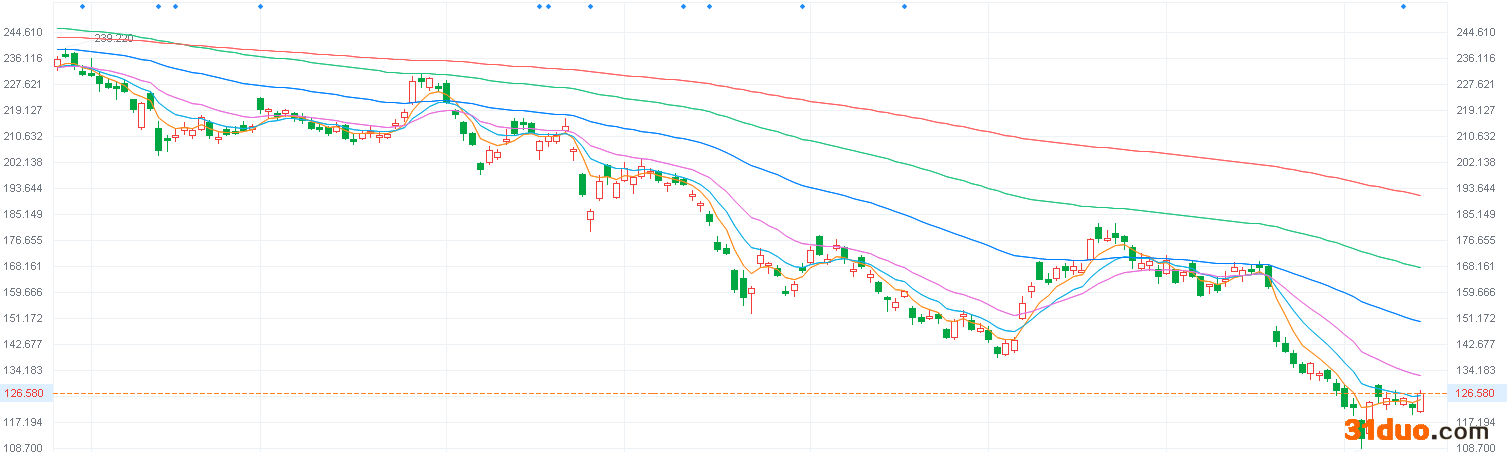Select the second blue event dot from left
This screenshot has width=1507, height=452.
(158, 7)
